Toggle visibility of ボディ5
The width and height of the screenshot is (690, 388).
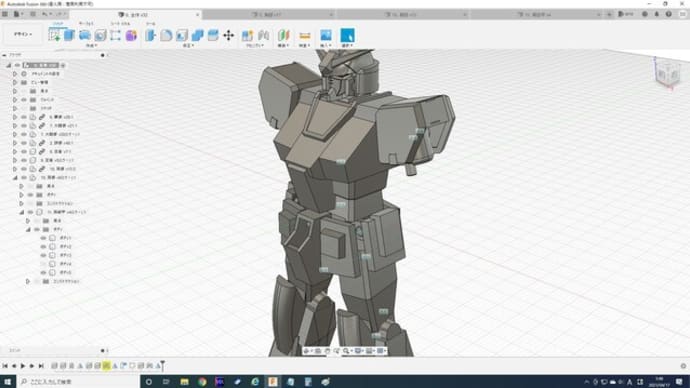[43, 272]
